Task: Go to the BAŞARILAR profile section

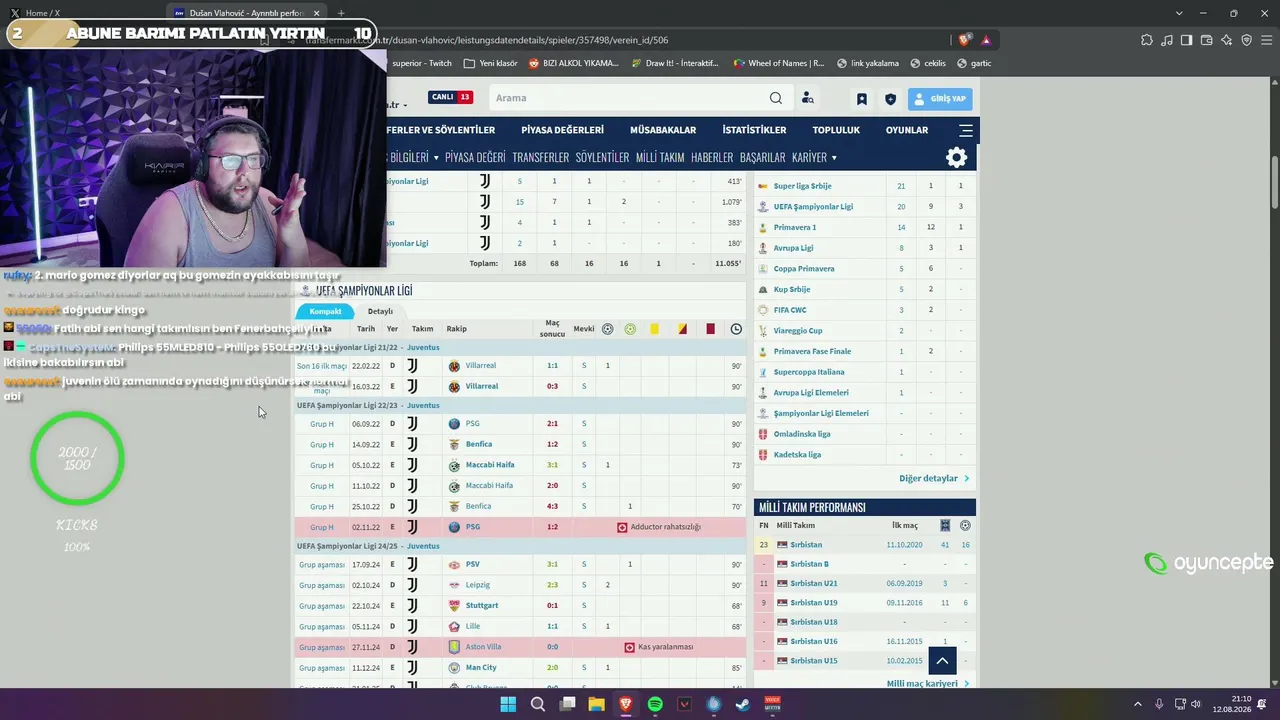Action: [x=762, y=157]
